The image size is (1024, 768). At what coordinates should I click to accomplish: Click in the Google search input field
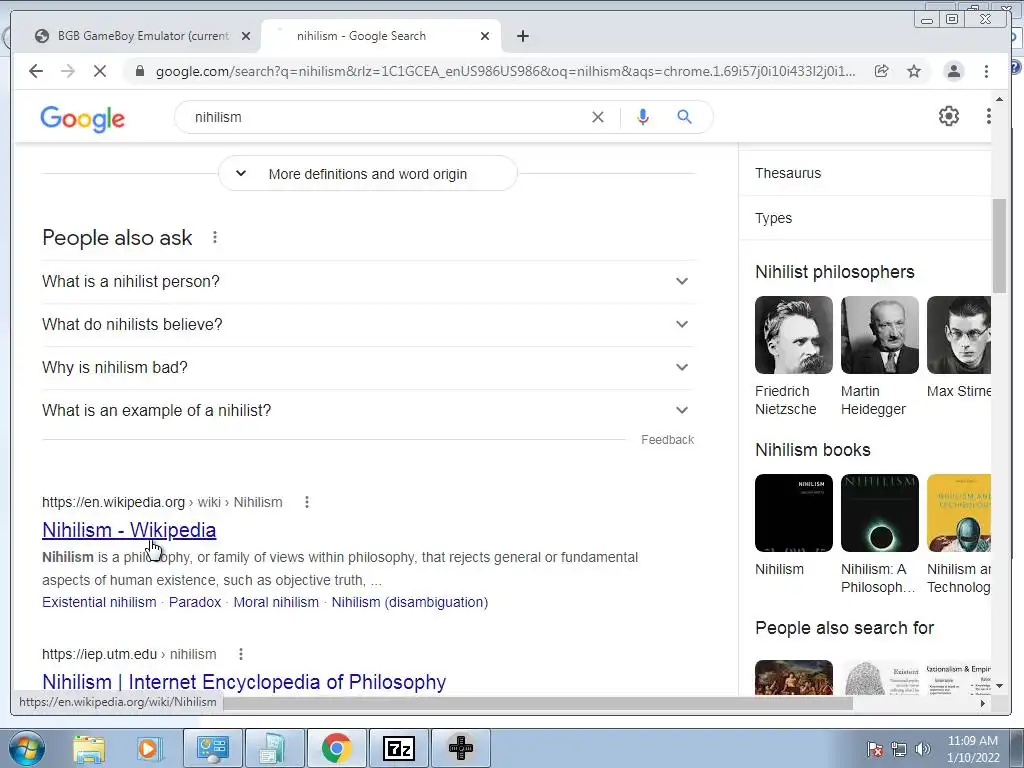[x=385, y=117]
